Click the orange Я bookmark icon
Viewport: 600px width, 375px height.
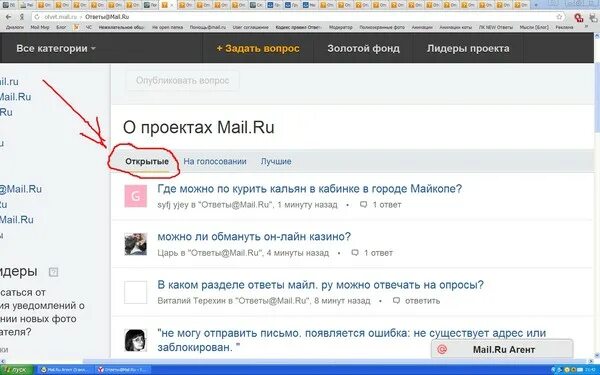click(76, 27)
